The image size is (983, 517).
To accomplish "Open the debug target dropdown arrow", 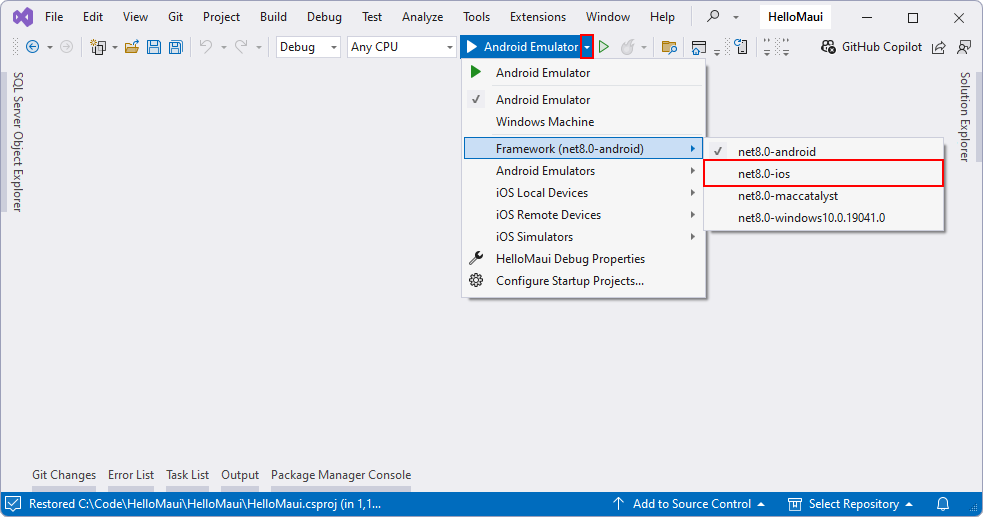I will click(x=587, y=47).
